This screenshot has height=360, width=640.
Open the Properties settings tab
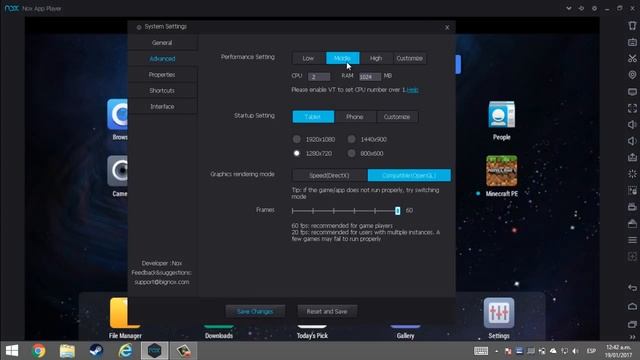pos(162,75)
